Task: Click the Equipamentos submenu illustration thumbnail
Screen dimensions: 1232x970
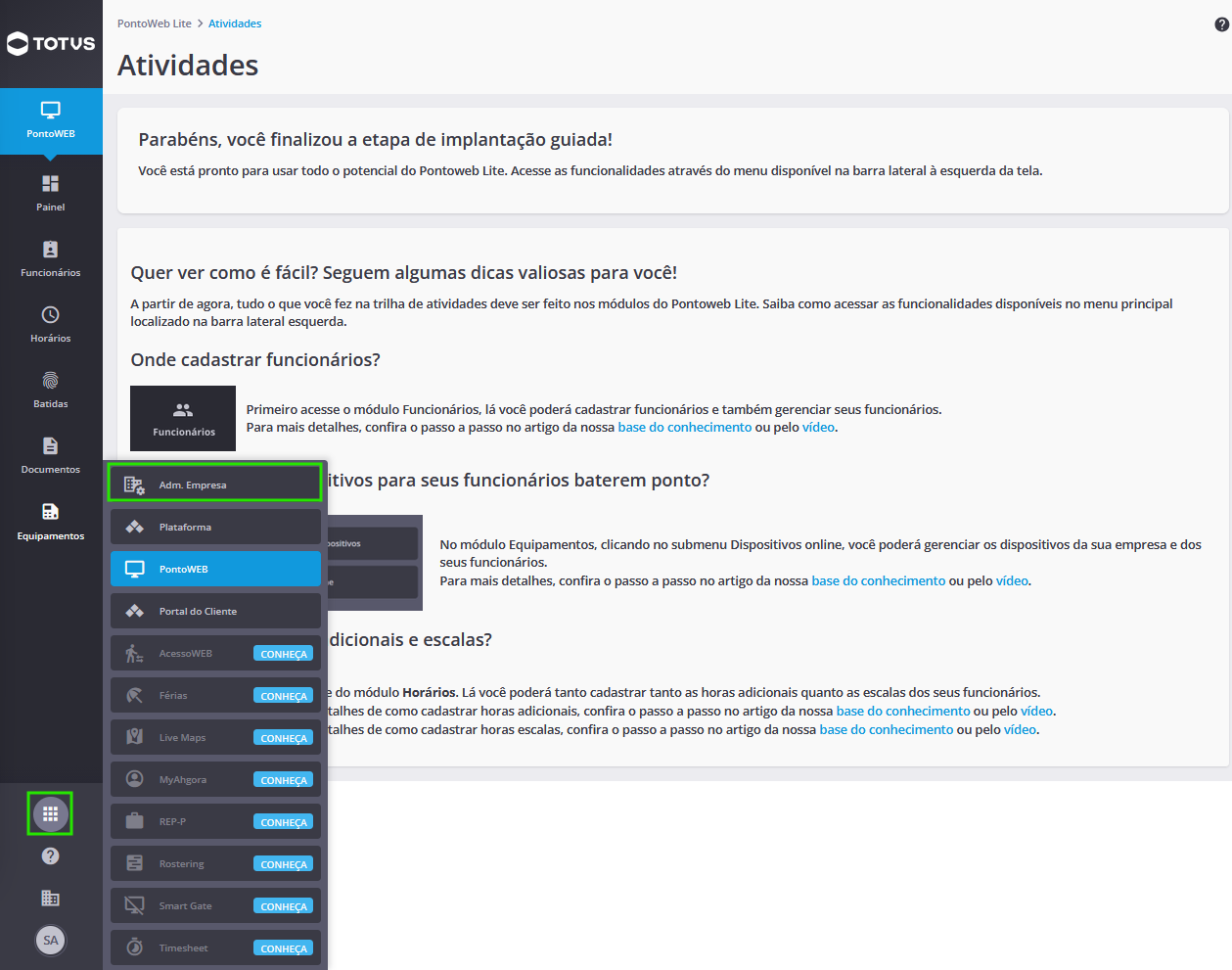Action: (x=375, y=563)
